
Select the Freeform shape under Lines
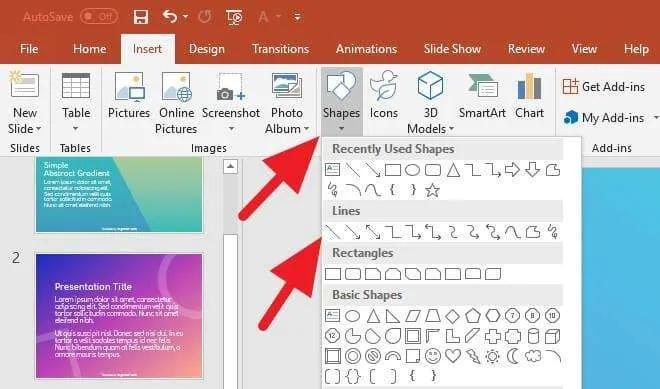click(532, 232)
